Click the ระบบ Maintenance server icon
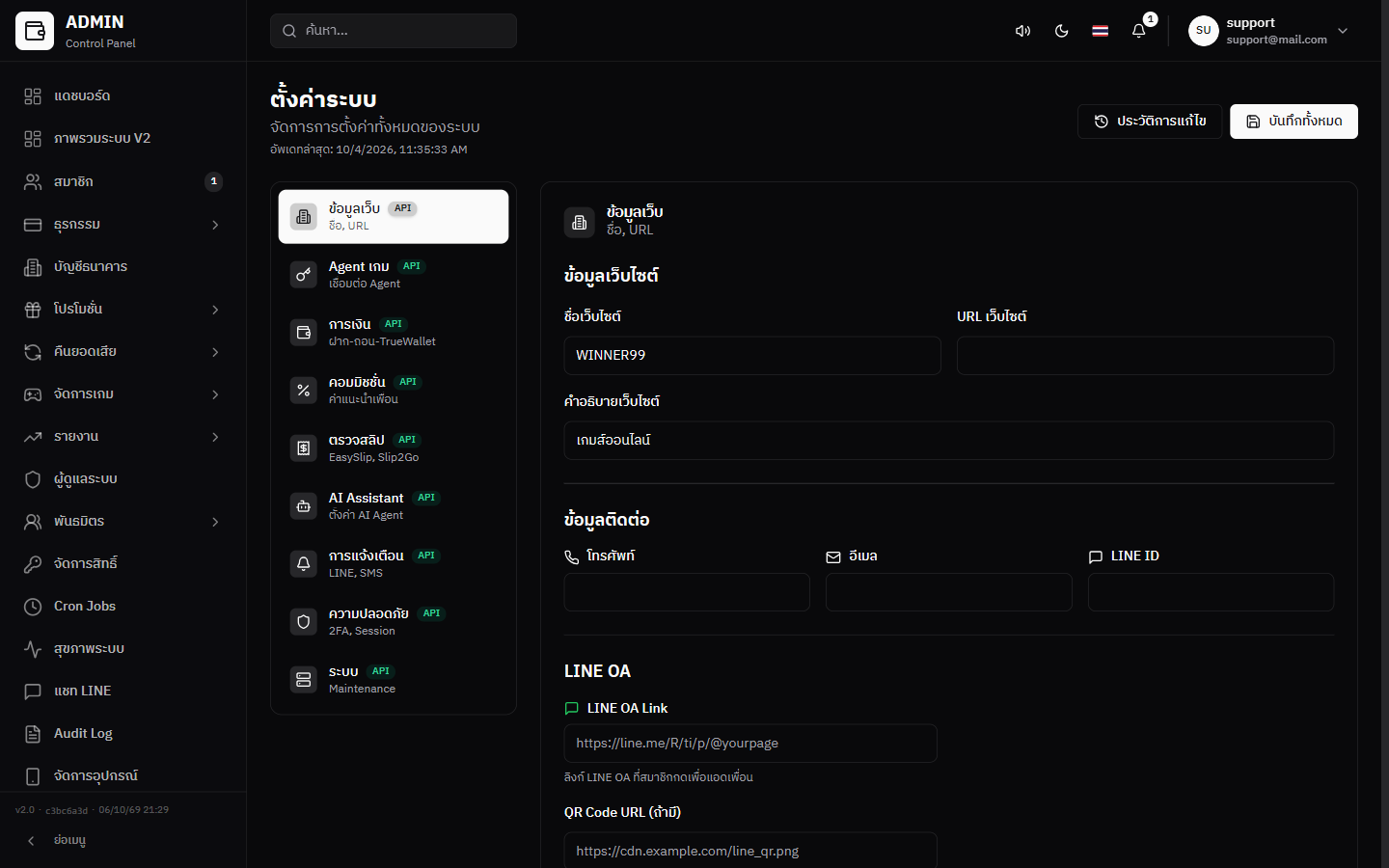The height and width of the screenshot is (868, 1389). pos(304,680)
